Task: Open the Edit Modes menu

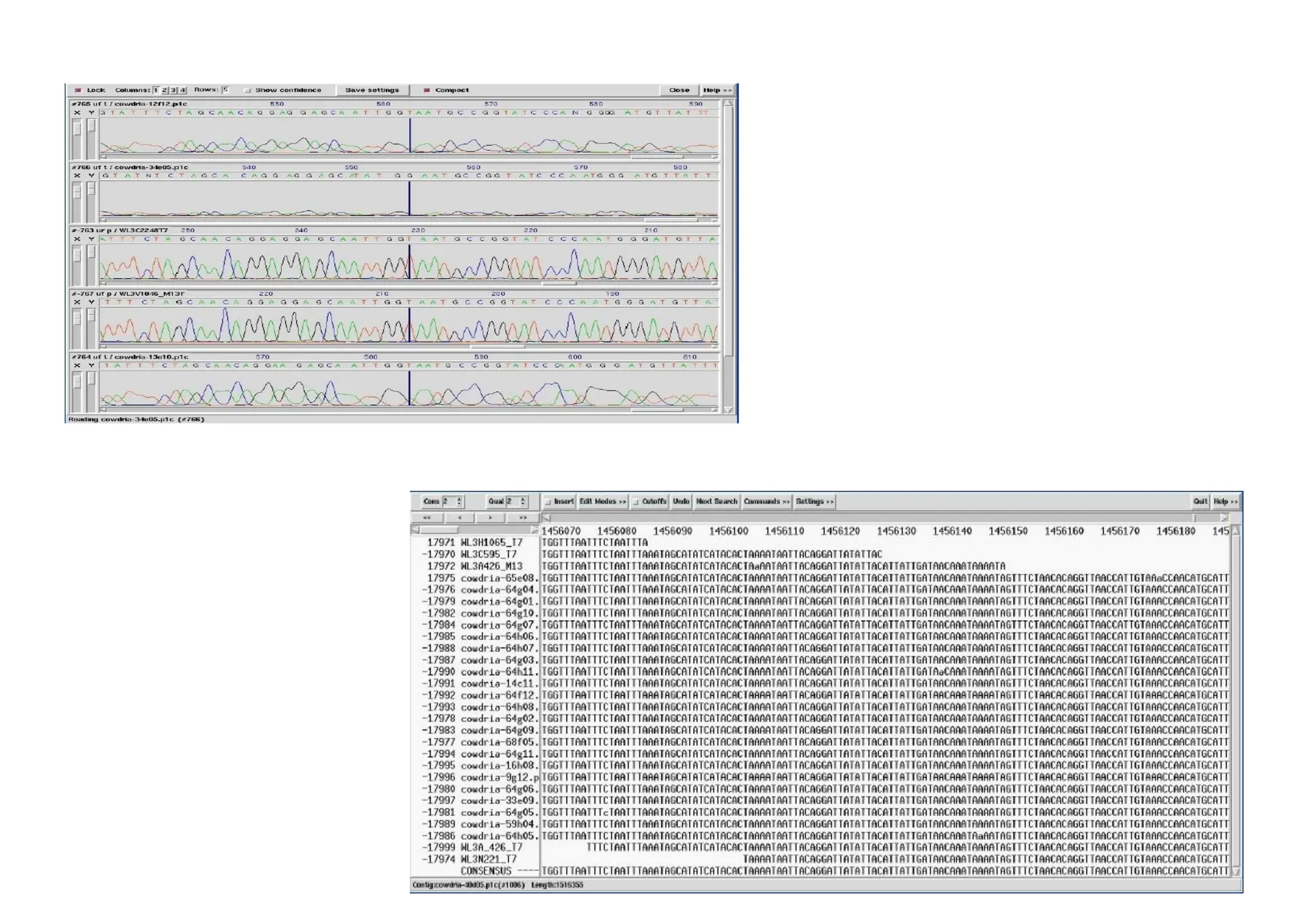Action: [602, 502]
